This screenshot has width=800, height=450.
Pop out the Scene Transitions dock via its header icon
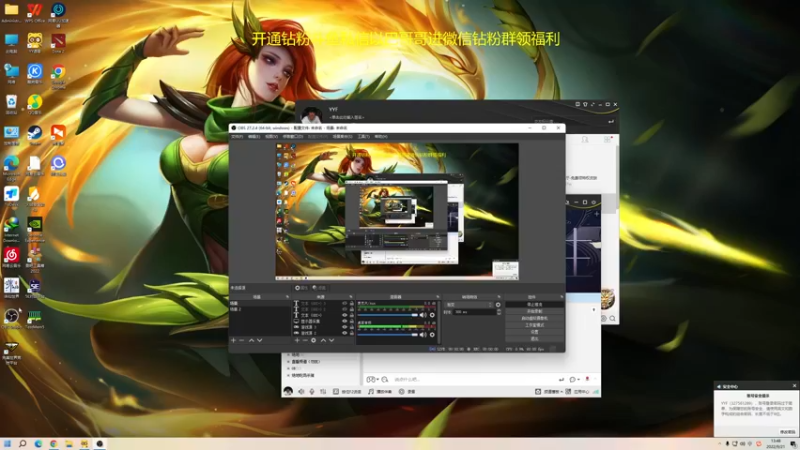coord(499,296)
